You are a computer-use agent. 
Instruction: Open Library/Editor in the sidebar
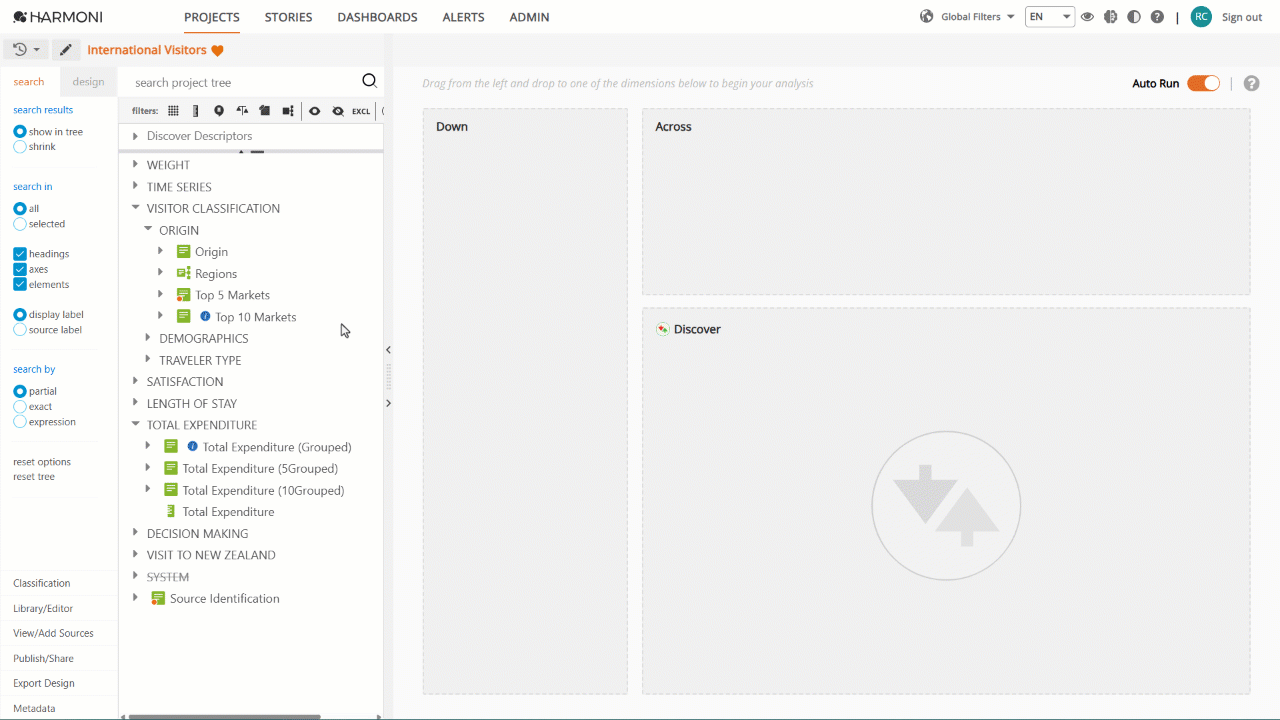coord(43,608)
